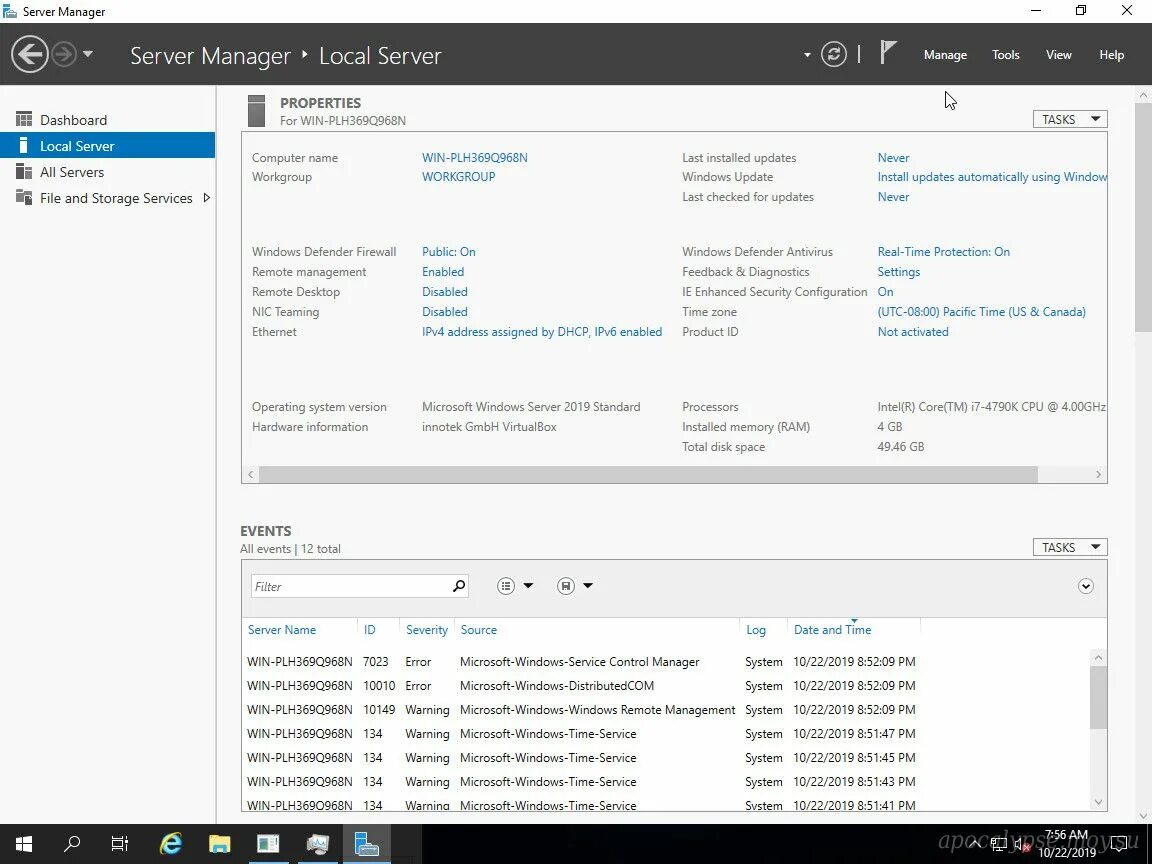Open the firewall setting Public: On
This screenshot has width=1152, height=864.
[448, 252]
